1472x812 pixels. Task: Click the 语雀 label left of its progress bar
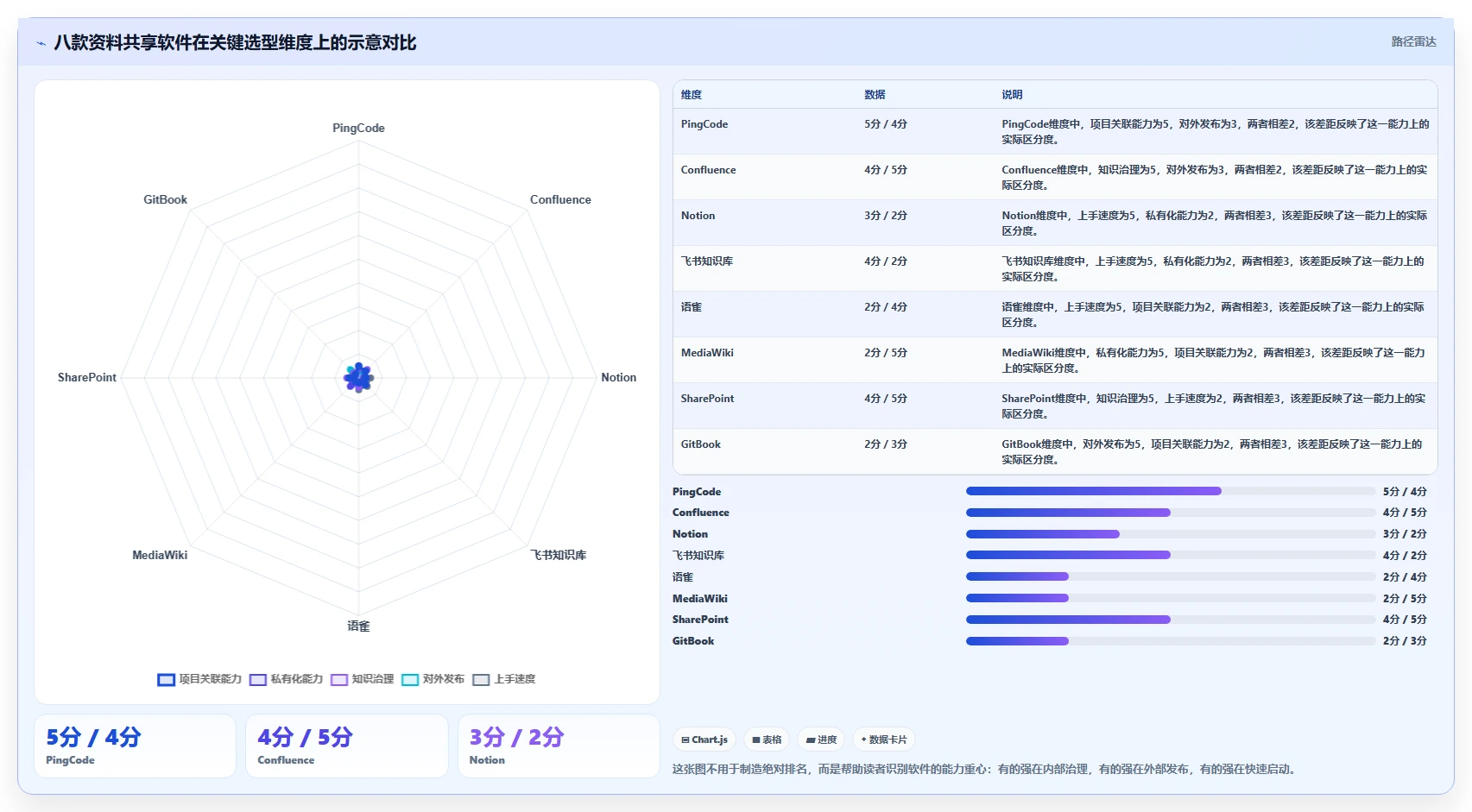click(683, 577)
